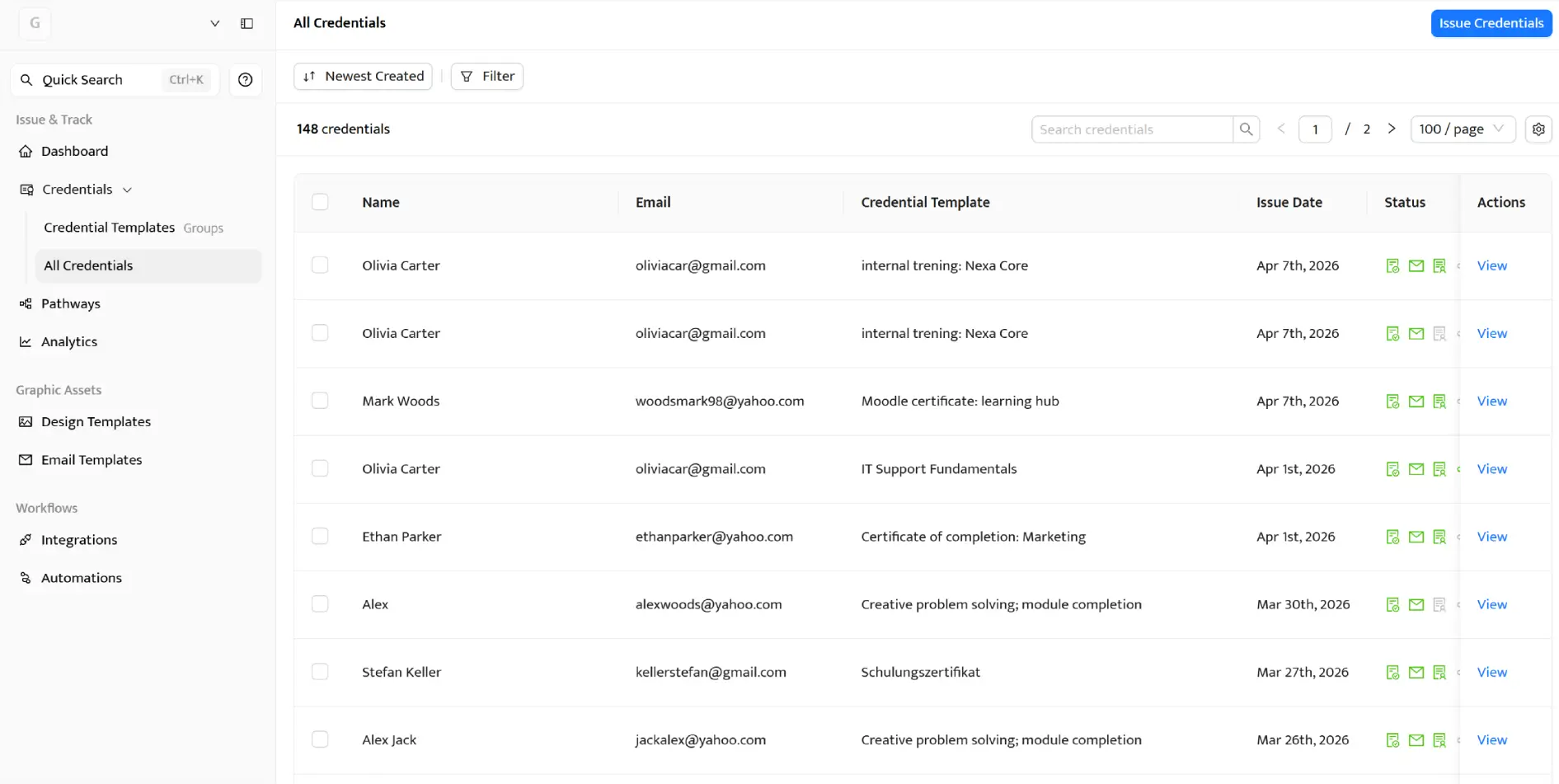This screenshot has width=1559, height=784.
Task: Collapse the Credentials sidebar section
Action: point(127,190)
